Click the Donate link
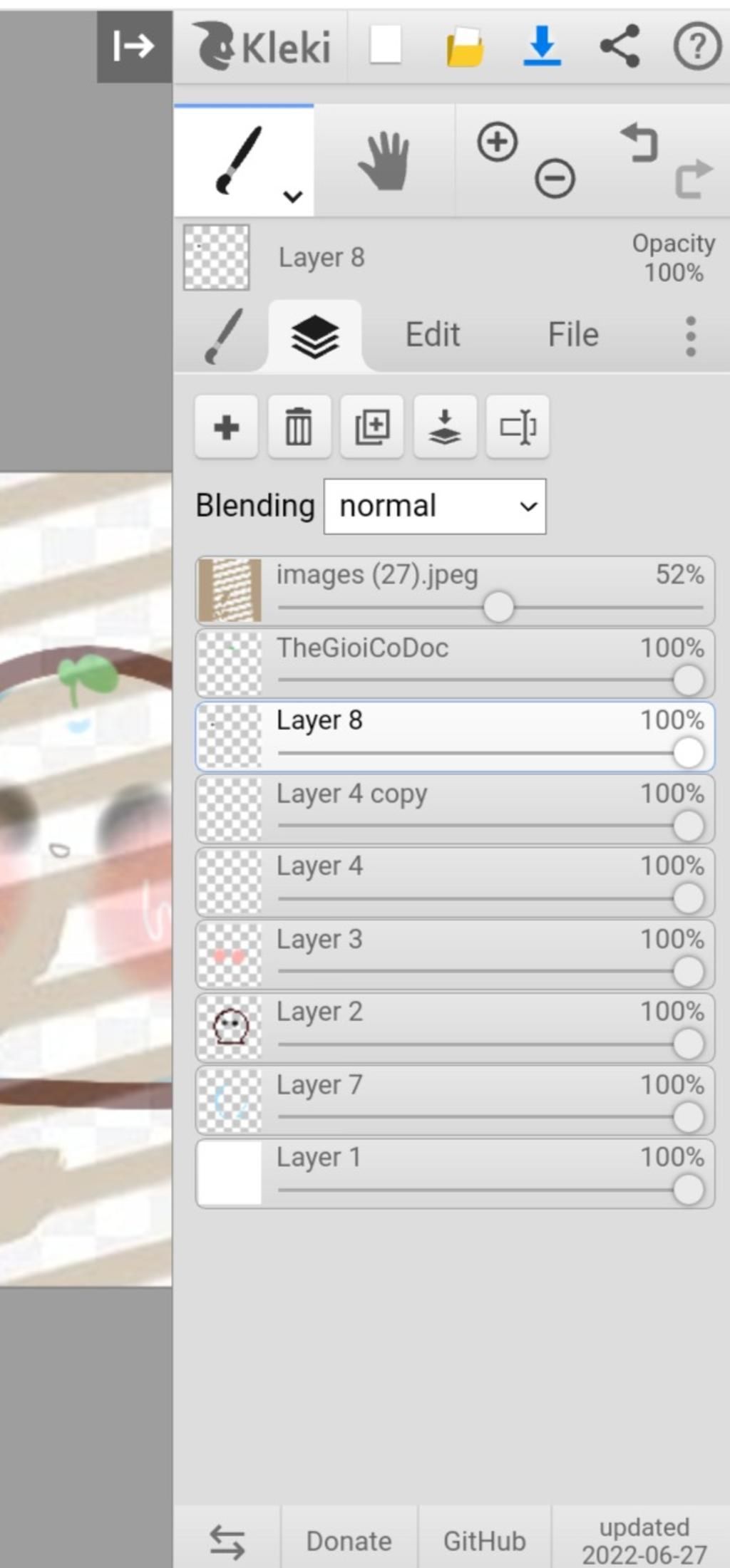730x1568 pixels. 349,1541
